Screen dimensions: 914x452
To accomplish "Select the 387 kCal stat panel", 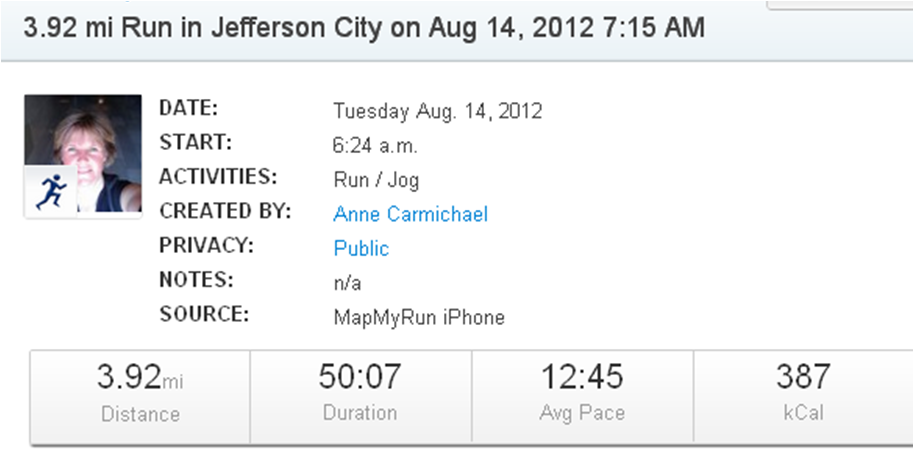I will (803, 395).
